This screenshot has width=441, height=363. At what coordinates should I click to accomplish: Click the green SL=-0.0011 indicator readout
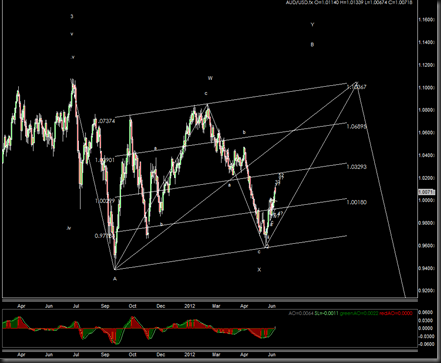click(x=327, y=313)
